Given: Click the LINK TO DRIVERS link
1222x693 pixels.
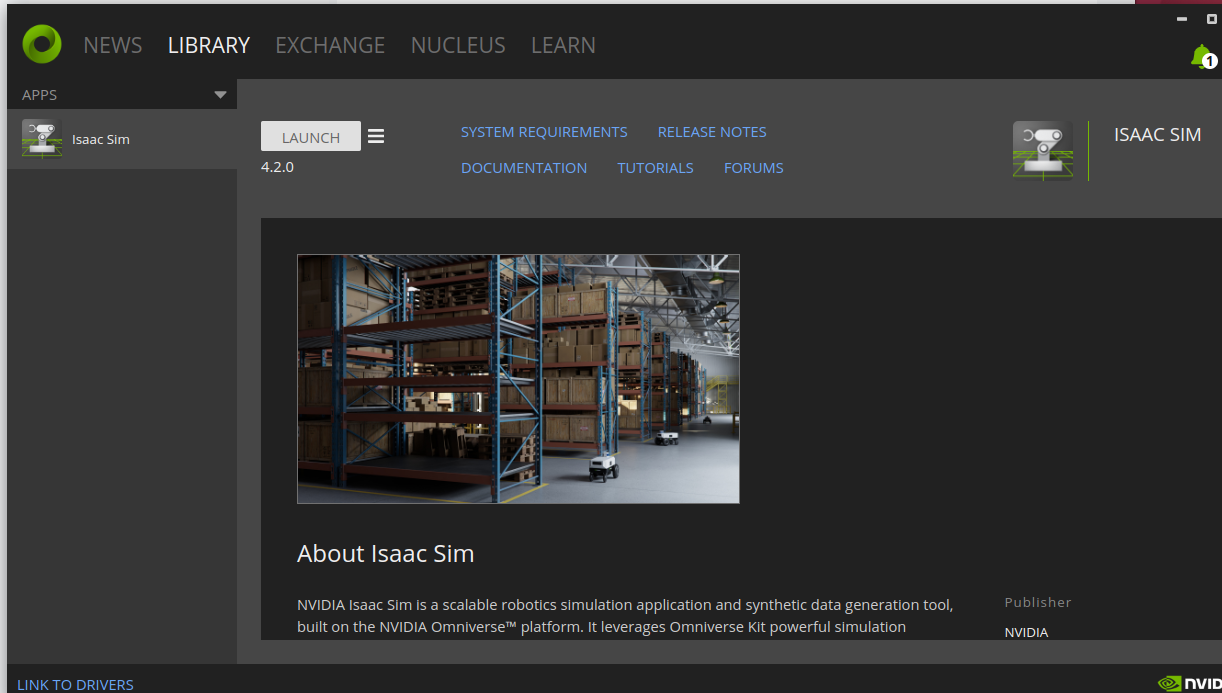Looking at the screenshot, I should [75, 685].
